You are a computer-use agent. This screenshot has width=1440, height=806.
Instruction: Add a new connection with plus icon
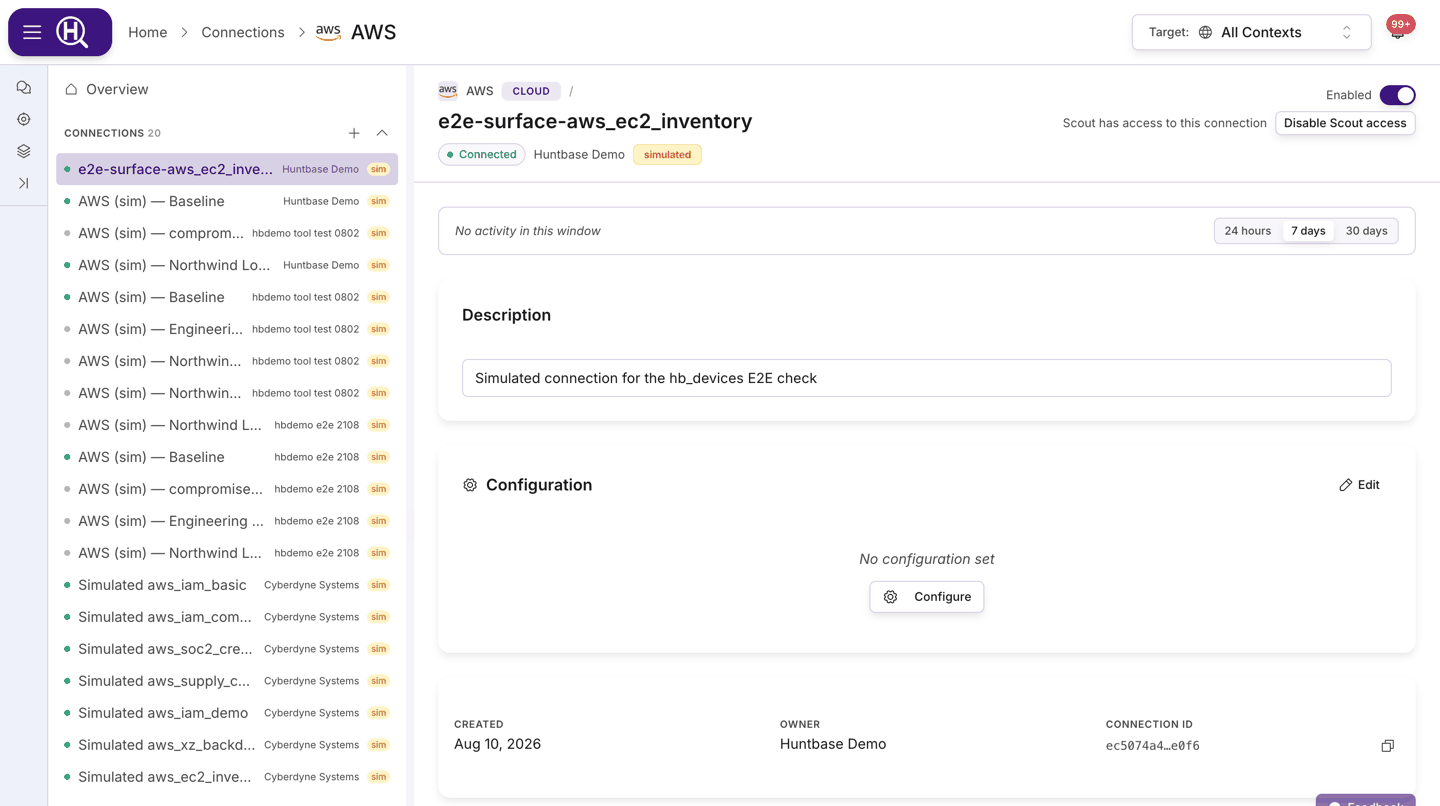[x=354, y=133]
